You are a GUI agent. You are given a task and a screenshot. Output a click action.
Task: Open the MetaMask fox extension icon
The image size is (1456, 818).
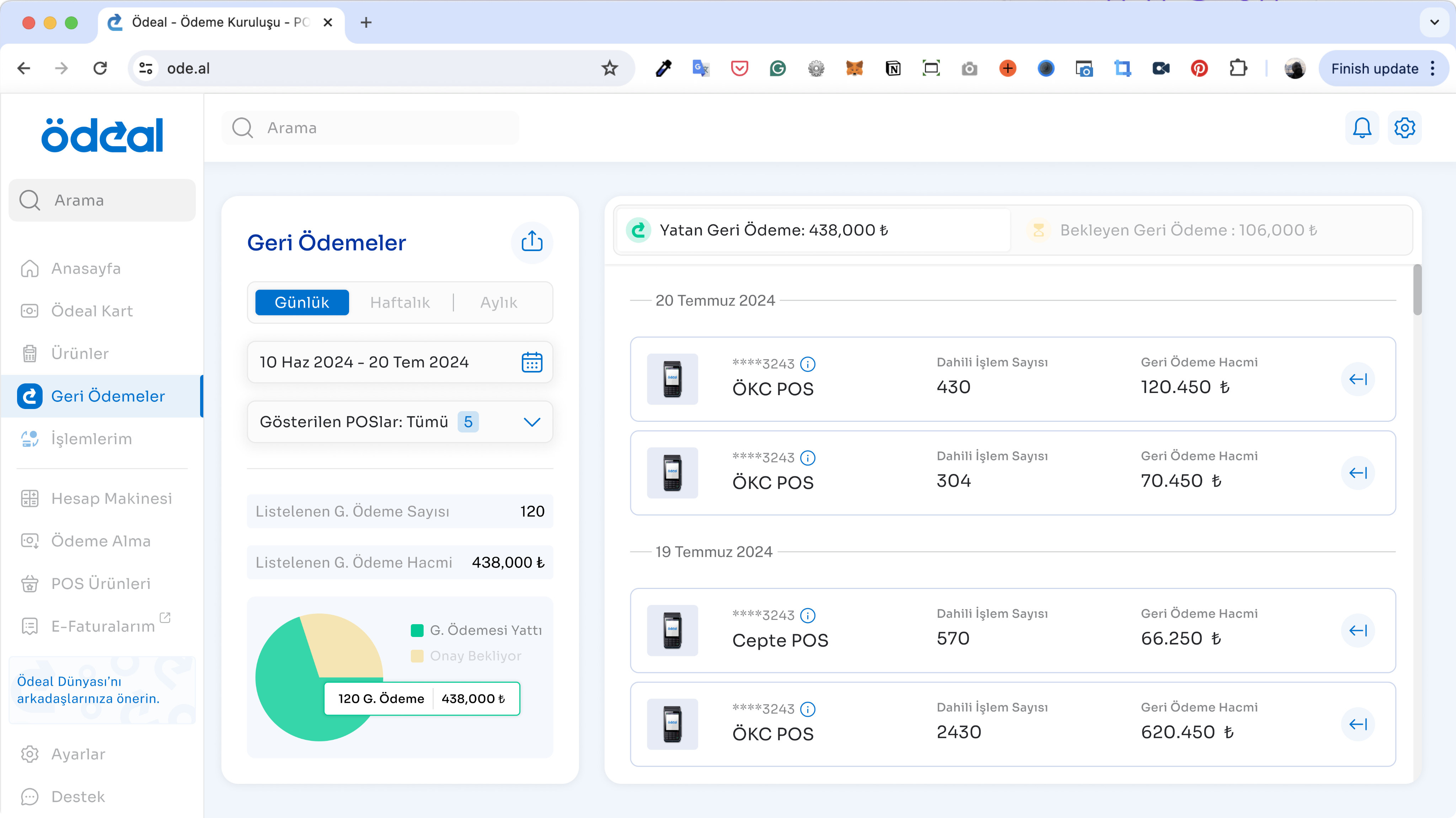coord(854,68)
